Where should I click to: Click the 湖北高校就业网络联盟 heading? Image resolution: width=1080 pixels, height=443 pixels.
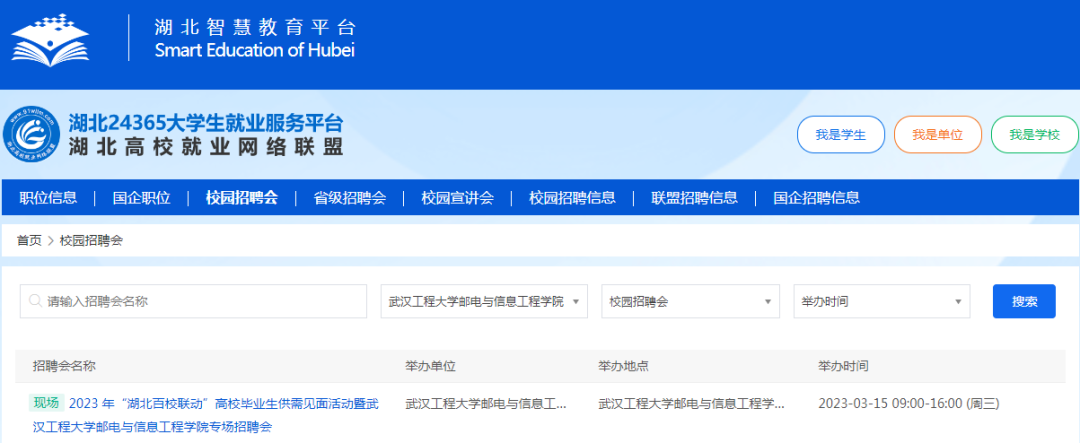pyautogui.click(x=205, y=146)
